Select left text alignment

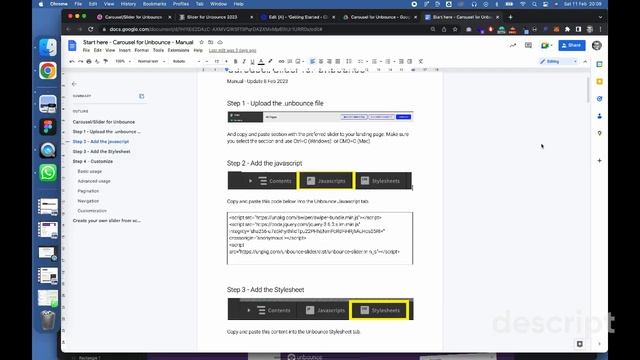[312, 61]
